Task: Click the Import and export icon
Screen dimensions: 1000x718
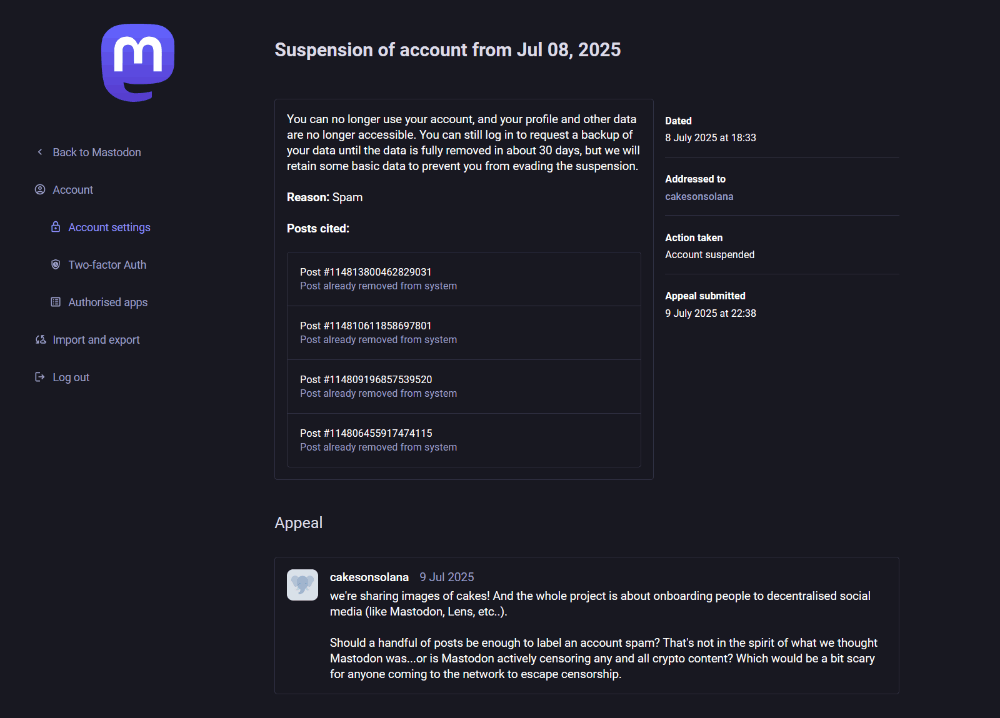Action: 40,340
